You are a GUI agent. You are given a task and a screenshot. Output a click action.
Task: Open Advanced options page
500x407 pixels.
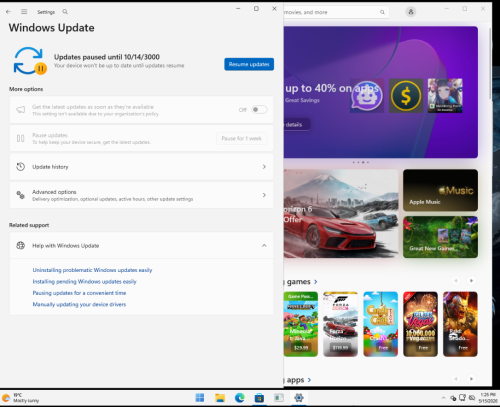click(x=141, y=195)
